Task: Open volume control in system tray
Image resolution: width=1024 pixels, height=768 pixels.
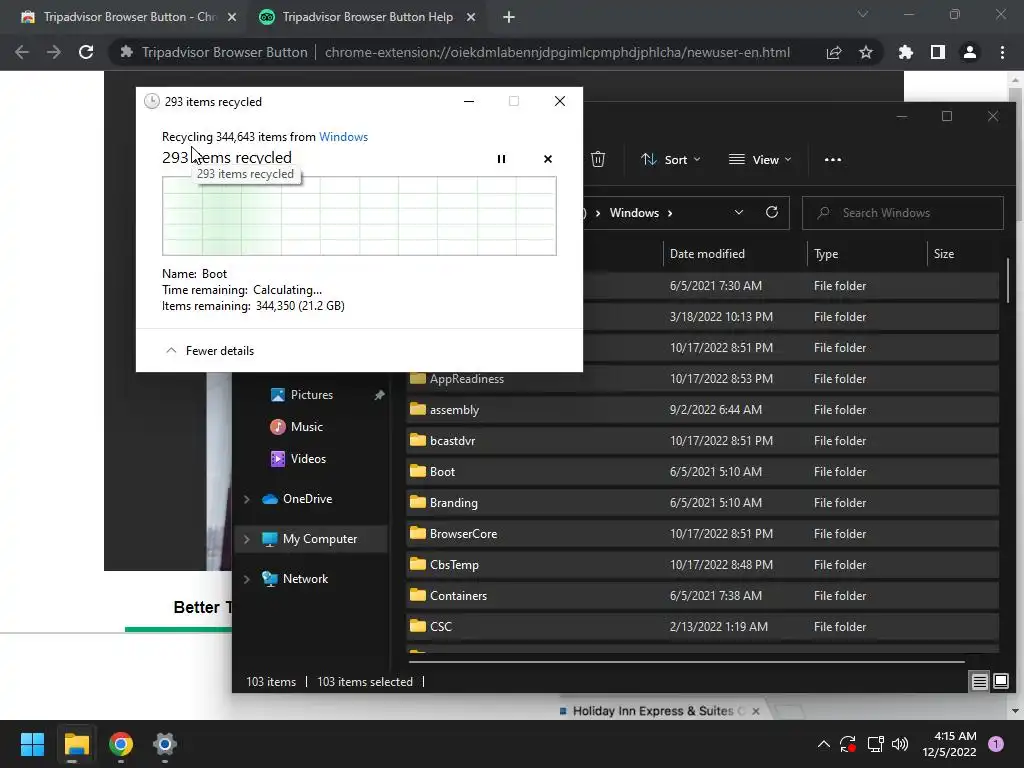Action: click(x=900, y=744)
